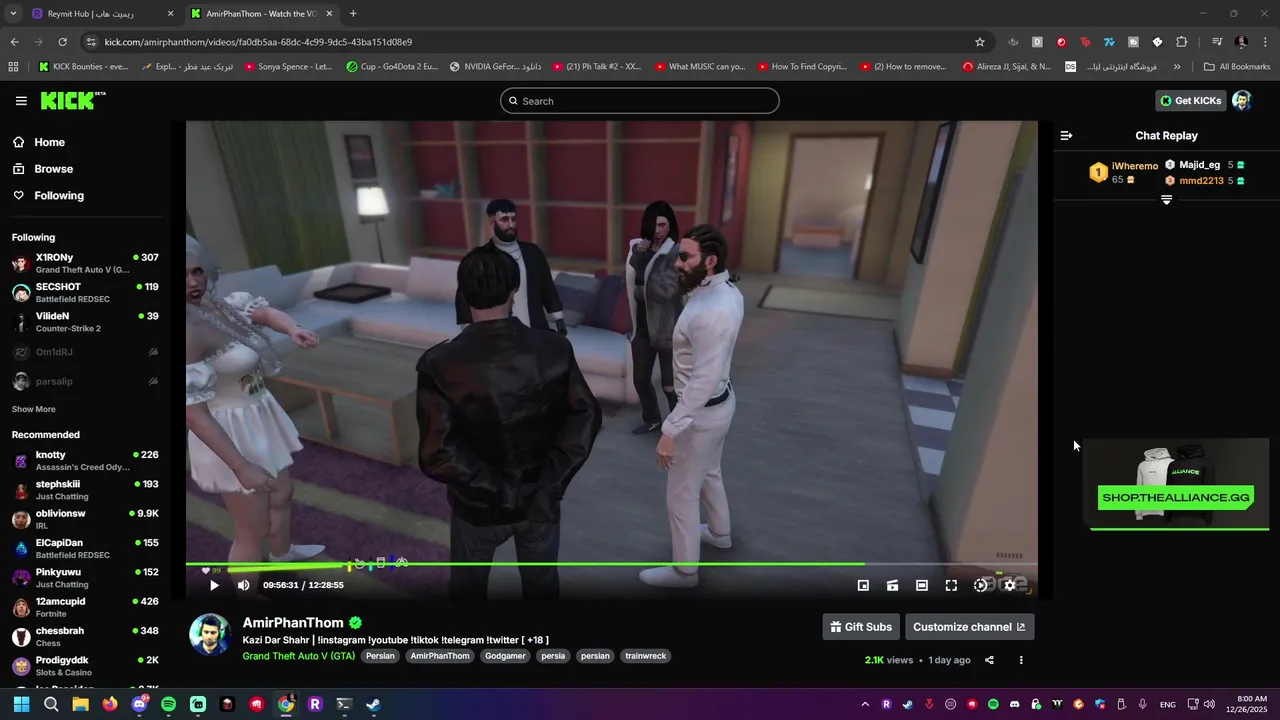
Task: Create a clip with clapperboard icon
Action: tap(892, 585)
